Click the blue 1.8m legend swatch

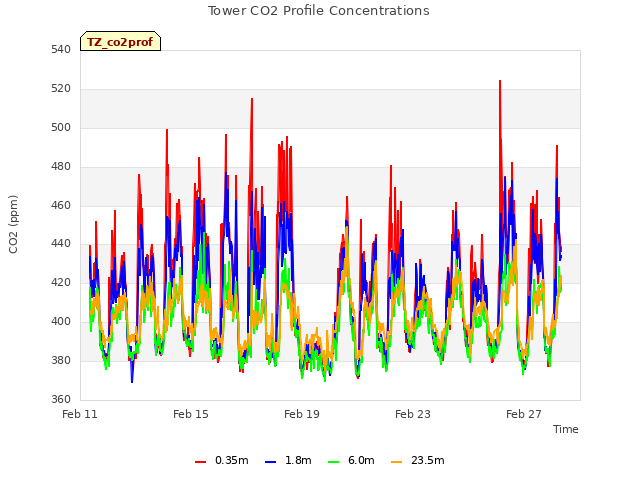pos(271,462)
